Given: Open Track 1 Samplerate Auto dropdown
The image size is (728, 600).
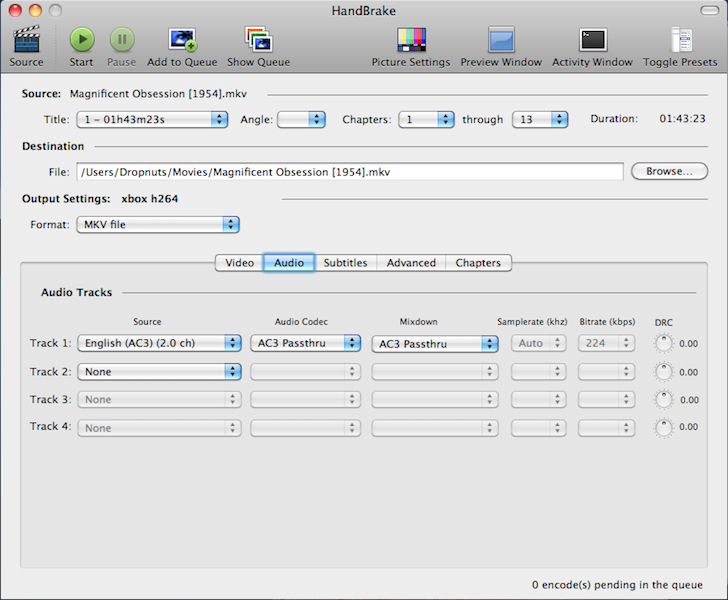Looking at the screenshot, I should pos(539,343).
